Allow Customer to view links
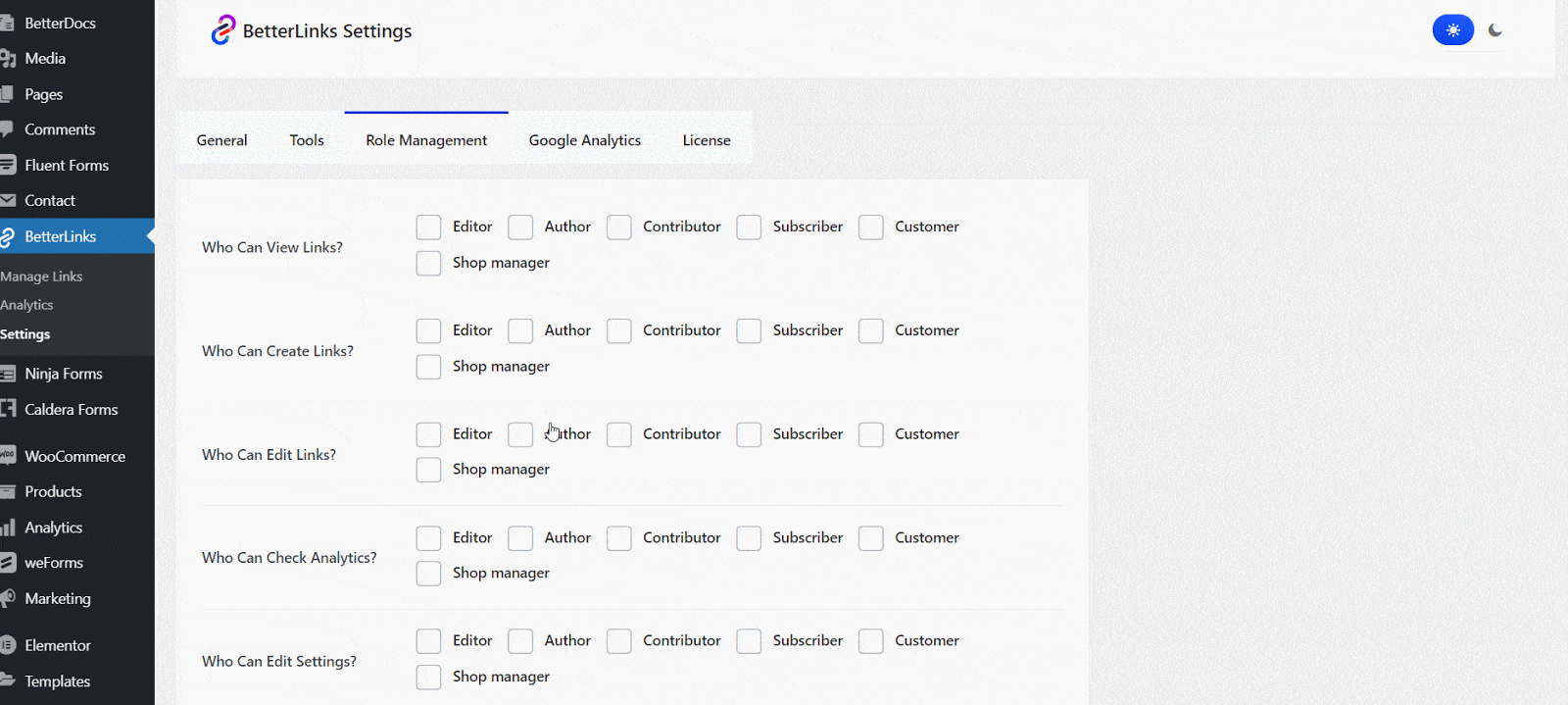1568x705 pixels. [870, 227]
